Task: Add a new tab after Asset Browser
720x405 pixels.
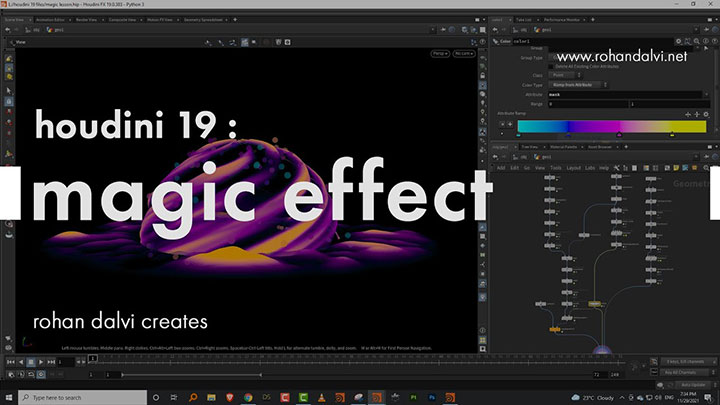Action: [x=626, y=147]
